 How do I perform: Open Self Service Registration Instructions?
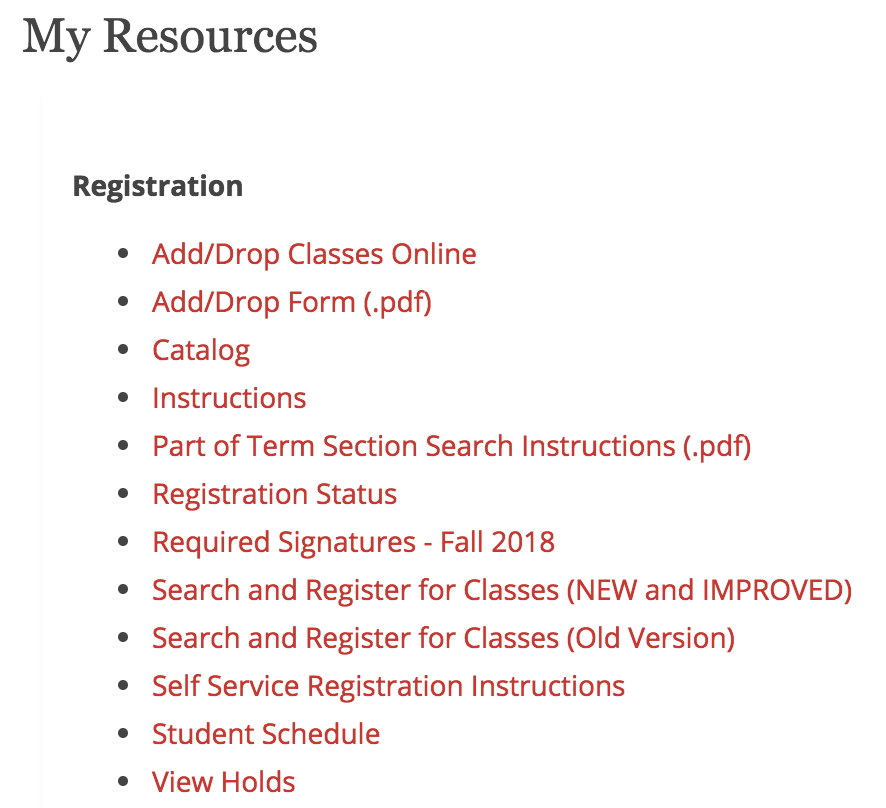click(388, 686)
